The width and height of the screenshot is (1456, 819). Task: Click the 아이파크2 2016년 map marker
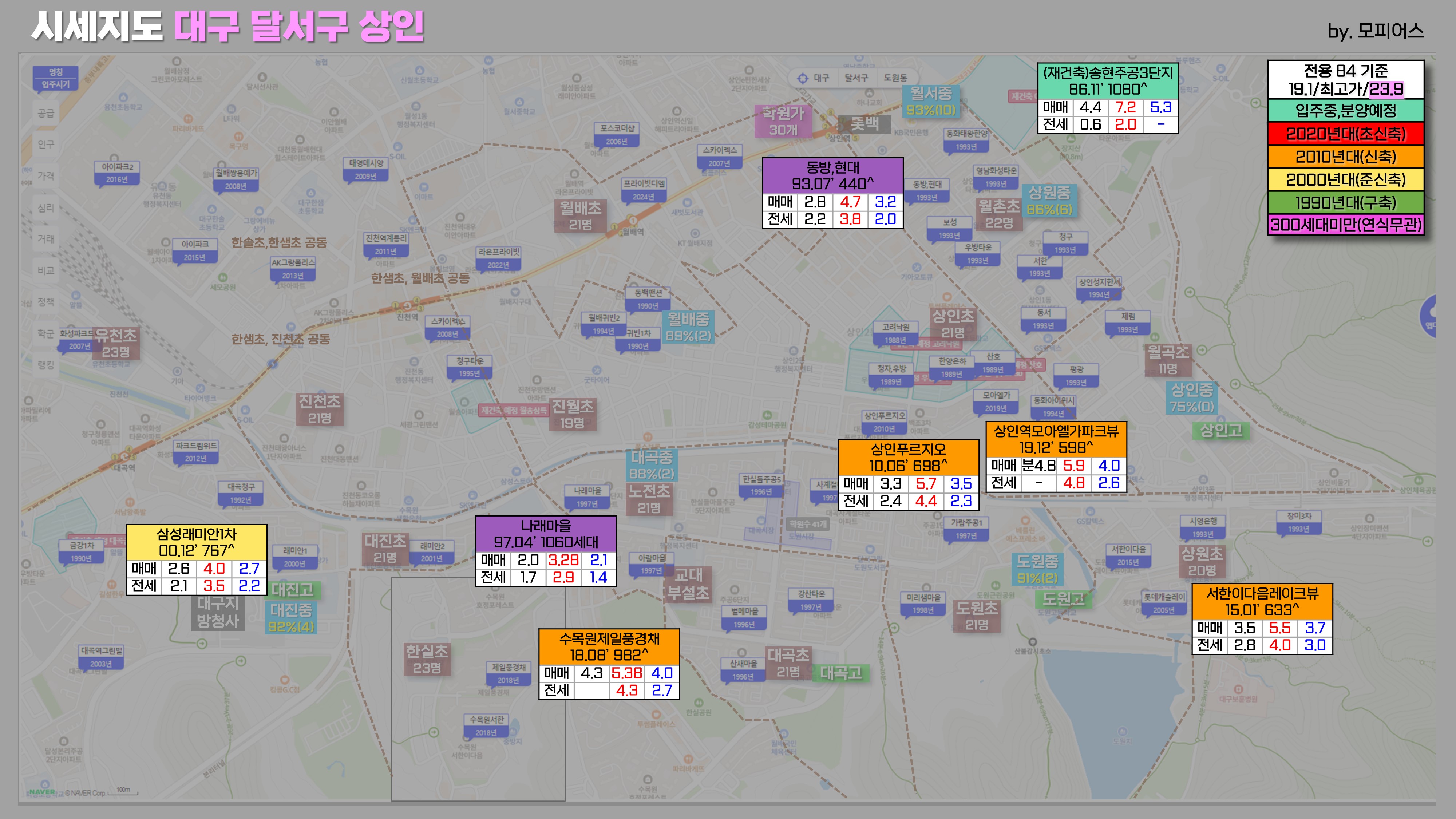point(117,173)
